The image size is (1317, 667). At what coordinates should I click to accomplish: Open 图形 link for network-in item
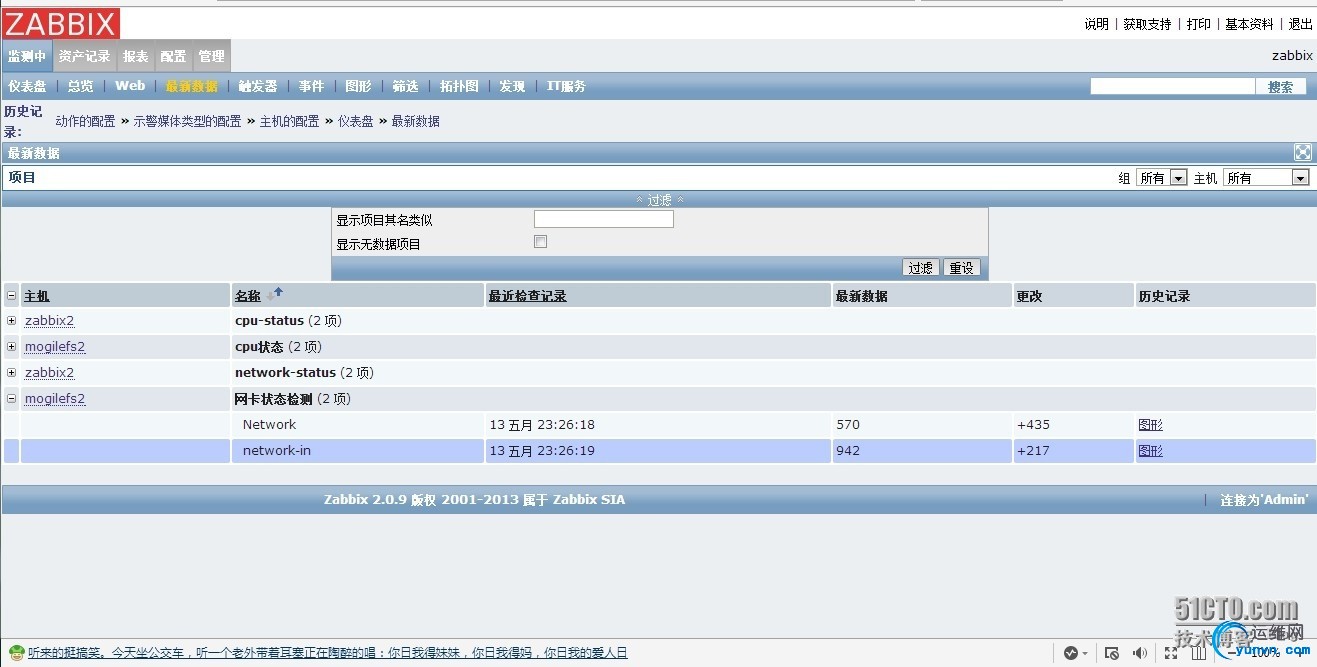(1150, 451)
